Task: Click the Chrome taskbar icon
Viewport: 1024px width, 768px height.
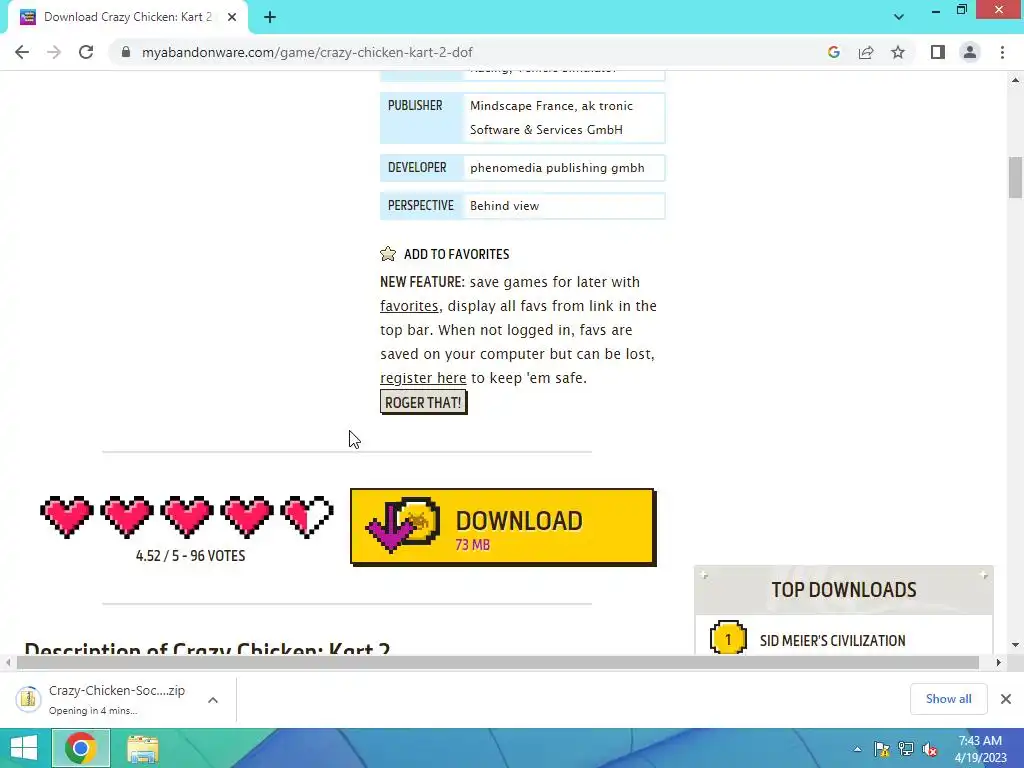Action: click(x=80, y=748)
